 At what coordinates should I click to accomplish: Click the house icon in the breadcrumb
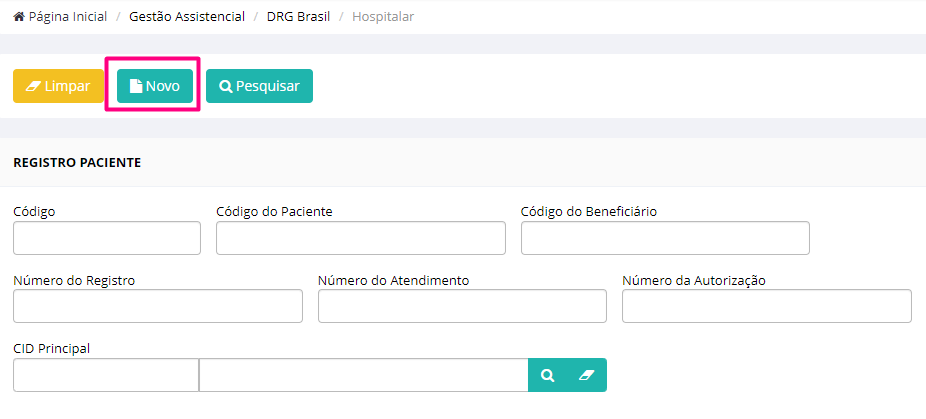click(19, 17)
